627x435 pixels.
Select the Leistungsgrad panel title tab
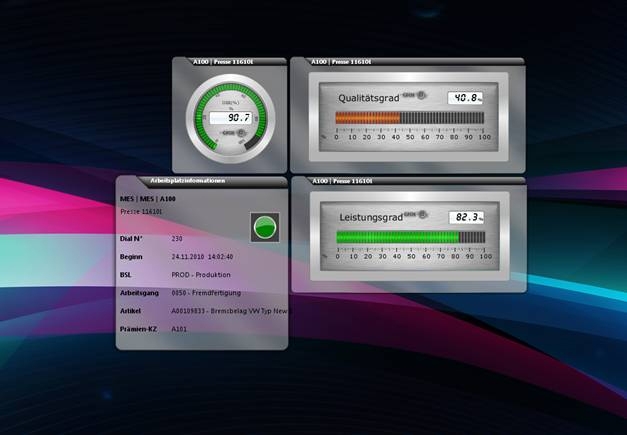pyautogui.click(x=340, y=181)
